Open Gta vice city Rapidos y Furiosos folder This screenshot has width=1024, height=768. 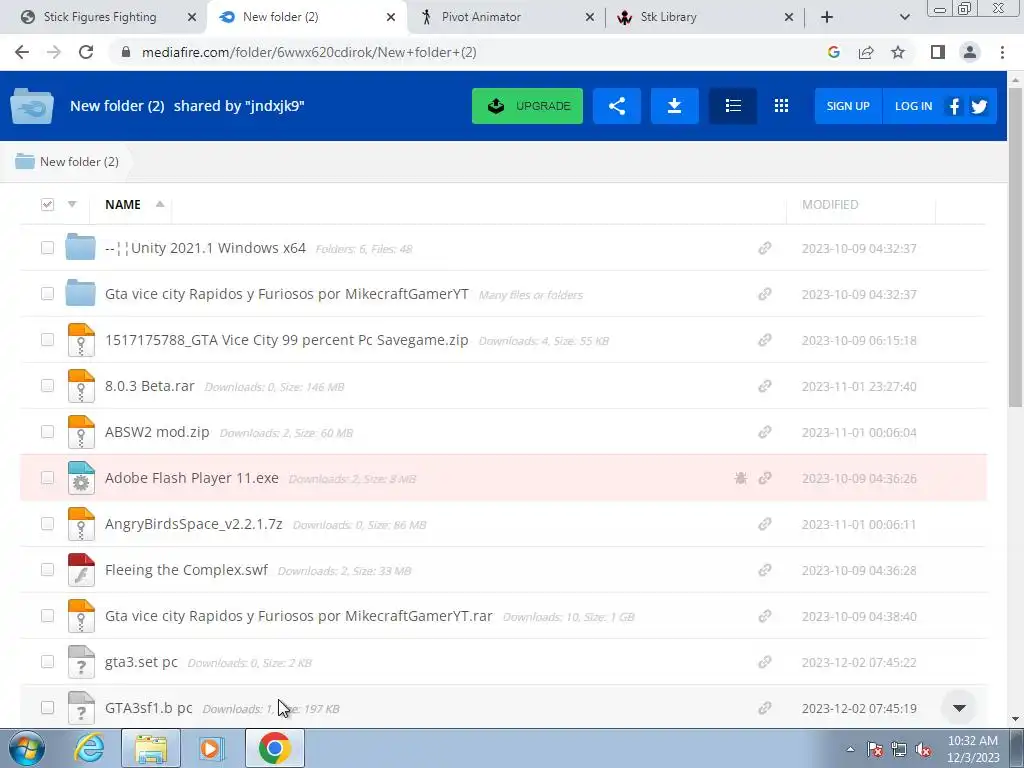click(x=287, y=294)
